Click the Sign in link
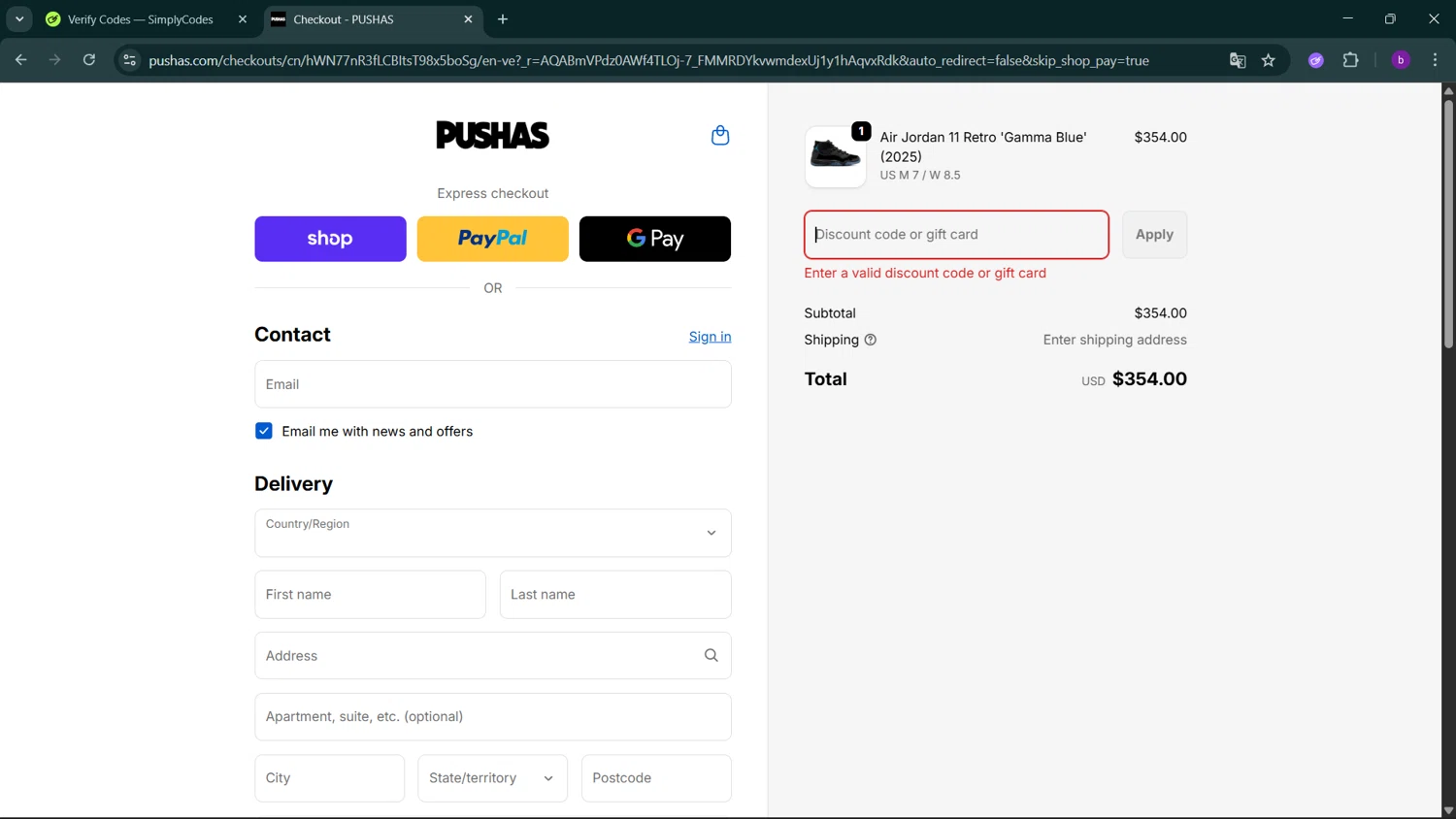 [x=711, y=337]
